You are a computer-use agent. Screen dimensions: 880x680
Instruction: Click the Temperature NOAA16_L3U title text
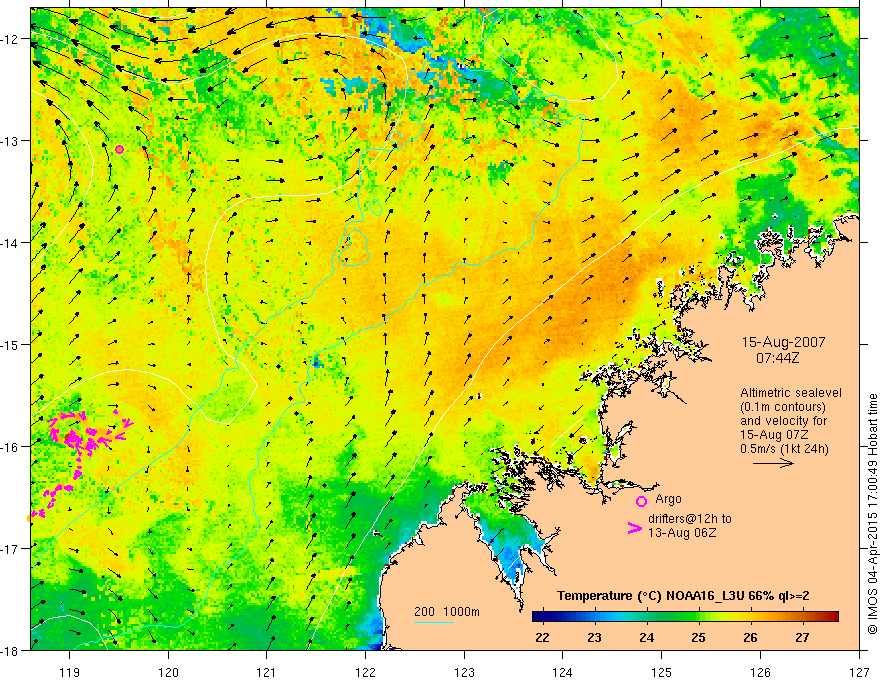click(x=683, y=596)
